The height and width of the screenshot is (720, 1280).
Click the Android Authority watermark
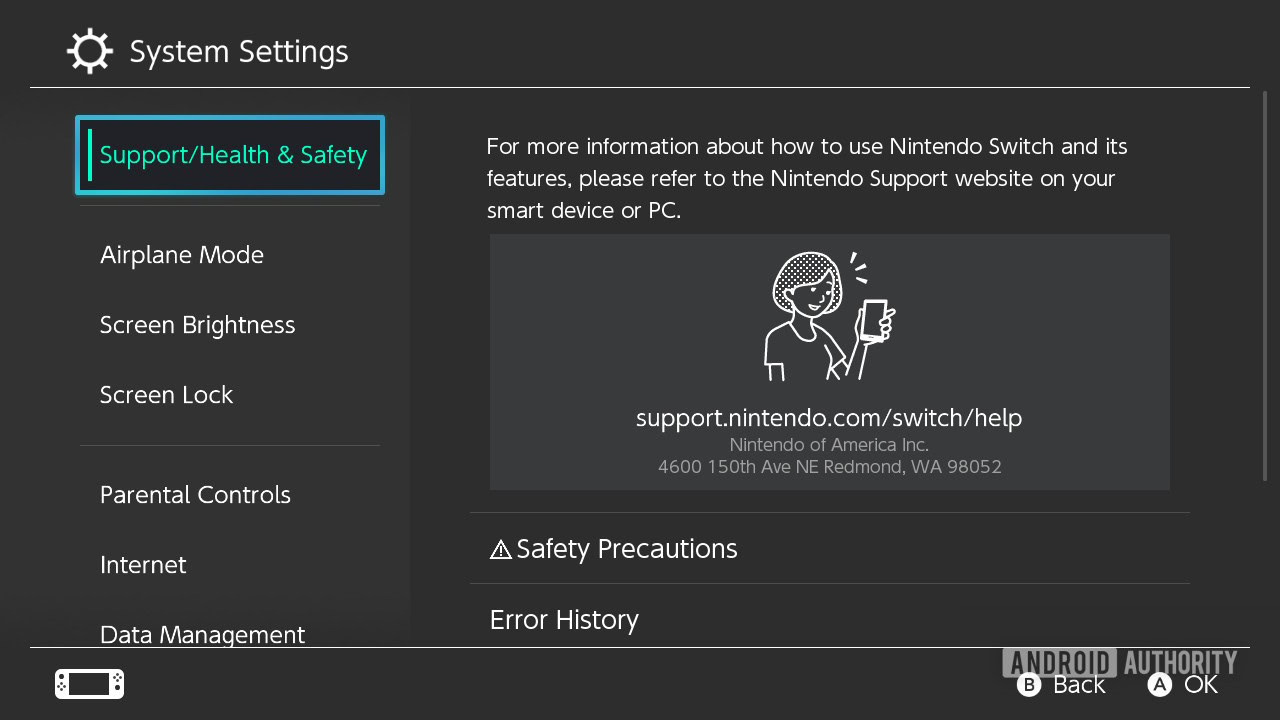click(1120, 661)
